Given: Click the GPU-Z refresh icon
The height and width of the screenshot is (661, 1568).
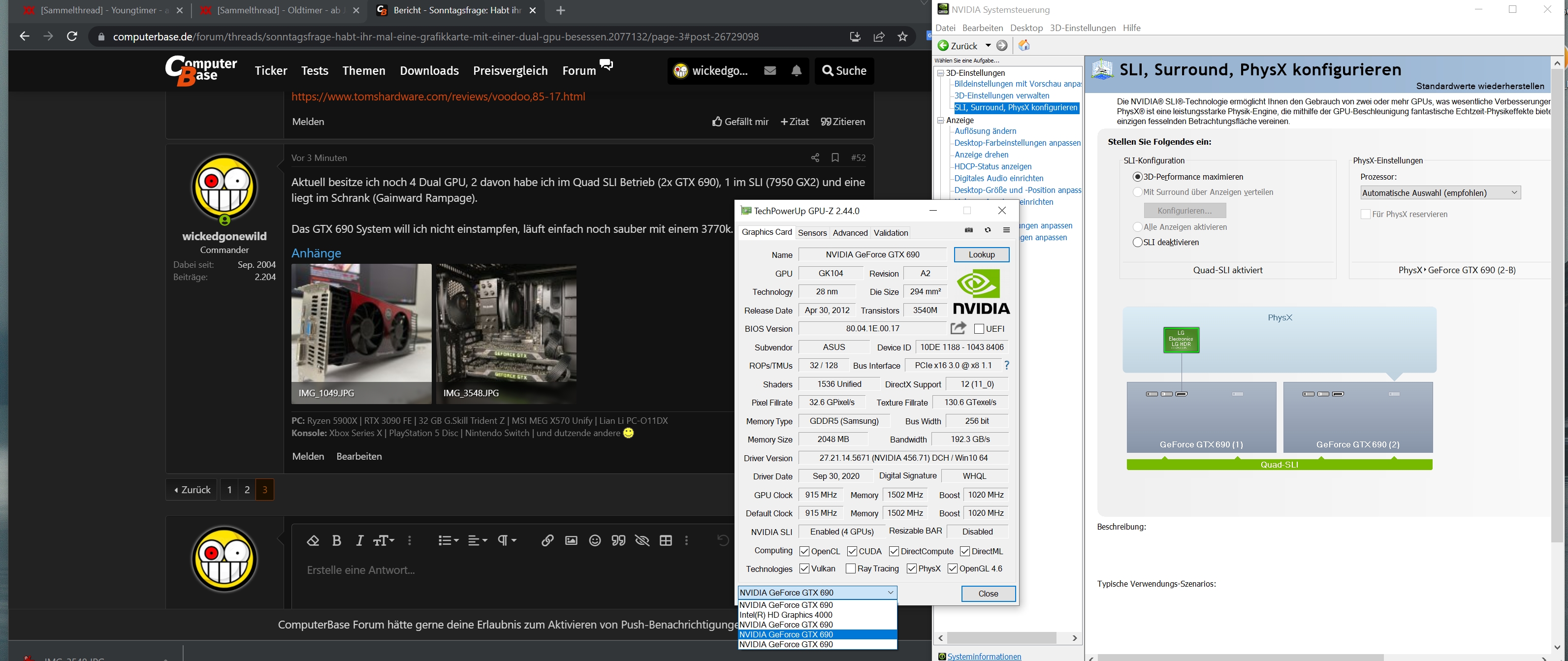Looking at the screenshot, I should (988, 230).
